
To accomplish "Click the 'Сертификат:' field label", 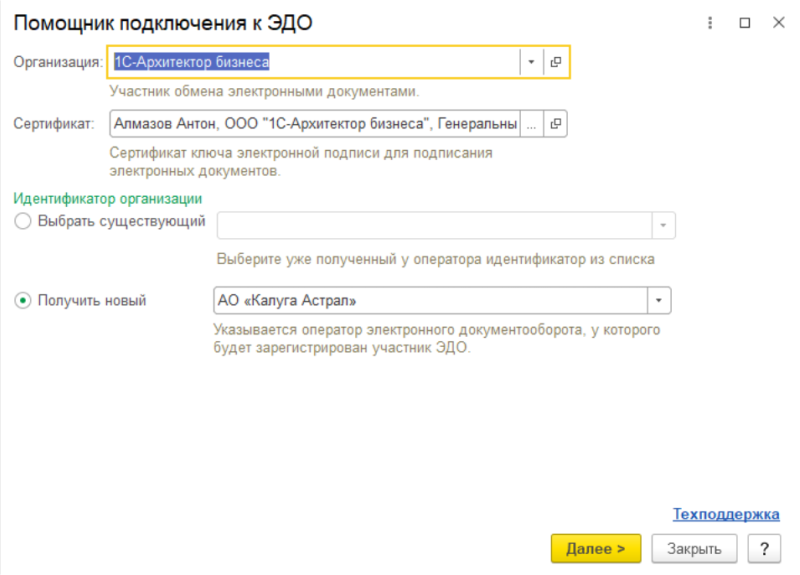I will (x=54, y=124).
